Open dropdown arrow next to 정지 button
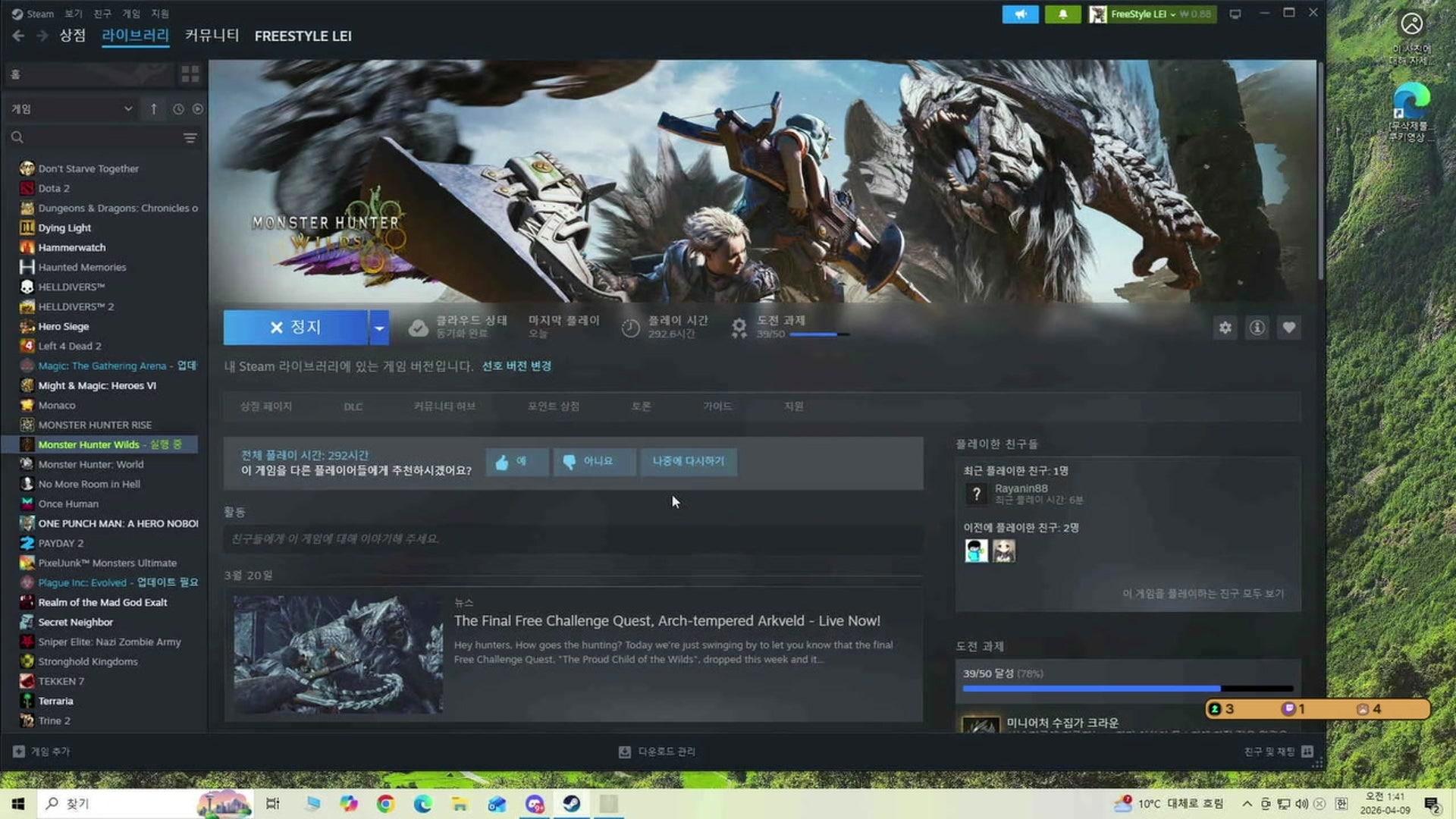Viewport: 1456px width, 819px height. [379, 328]
